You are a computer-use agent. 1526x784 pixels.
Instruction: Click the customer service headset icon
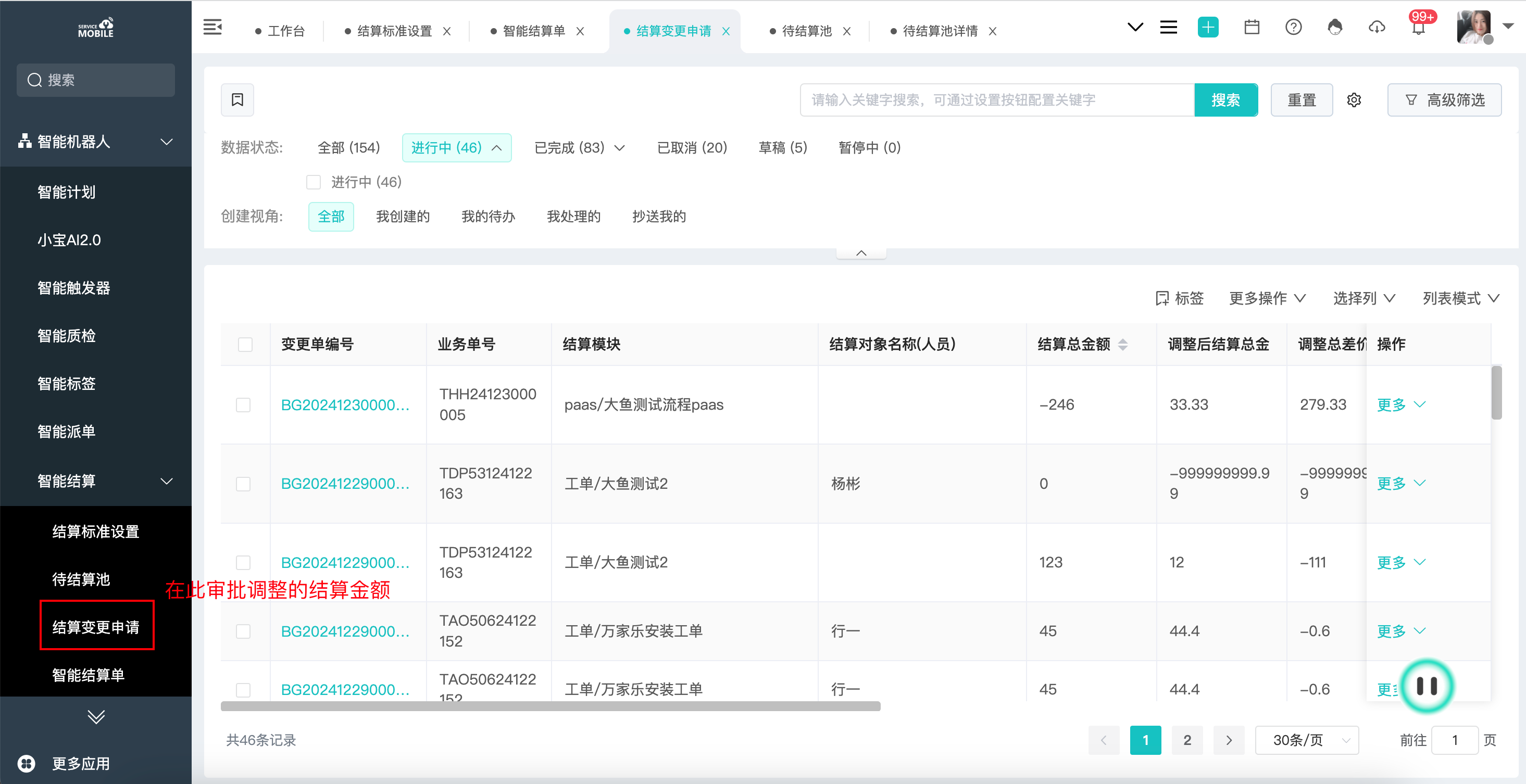tap(1335, 27)
